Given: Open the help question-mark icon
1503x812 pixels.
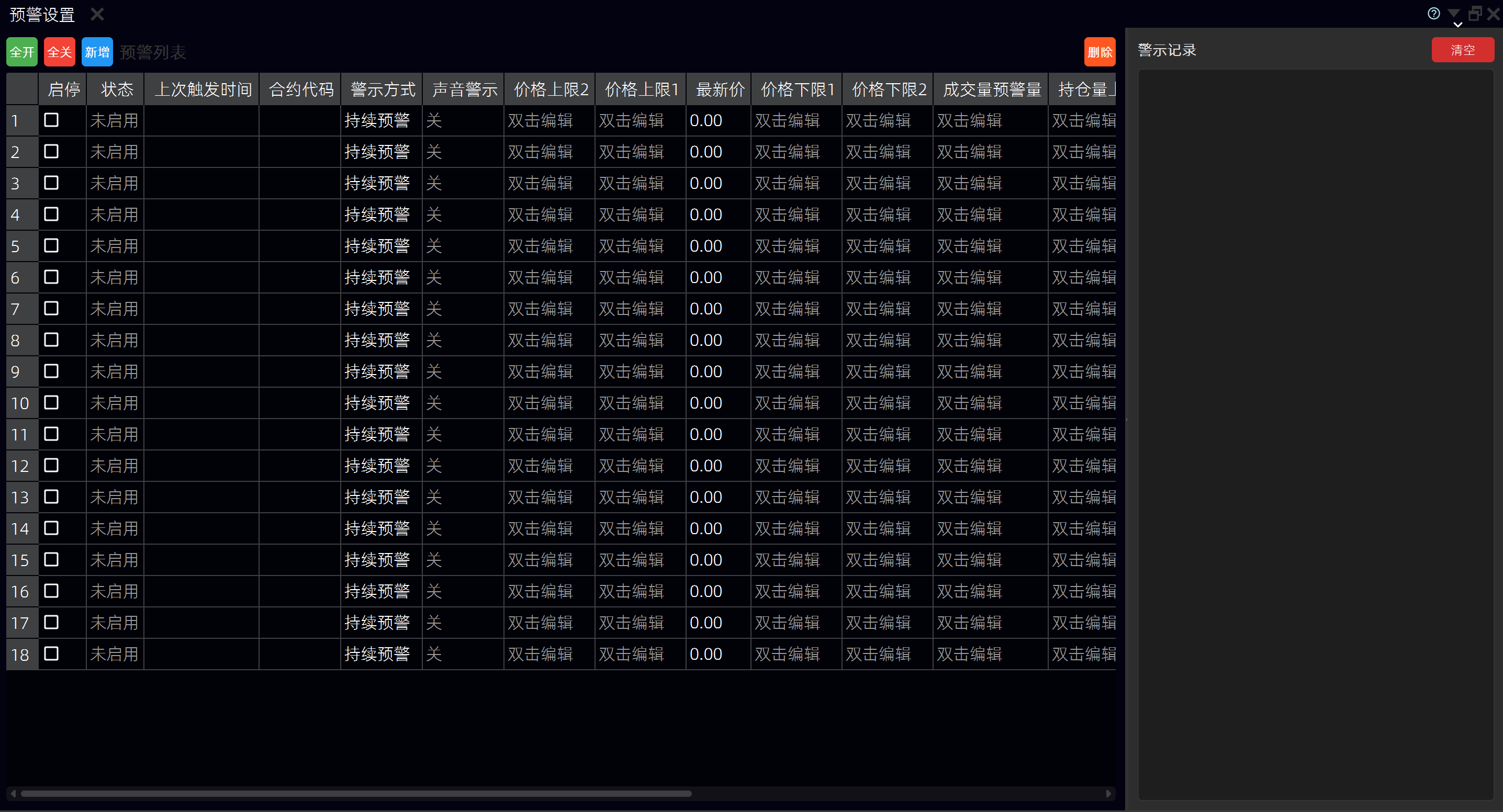Looking at the screenshot, I should [1433, 14].
